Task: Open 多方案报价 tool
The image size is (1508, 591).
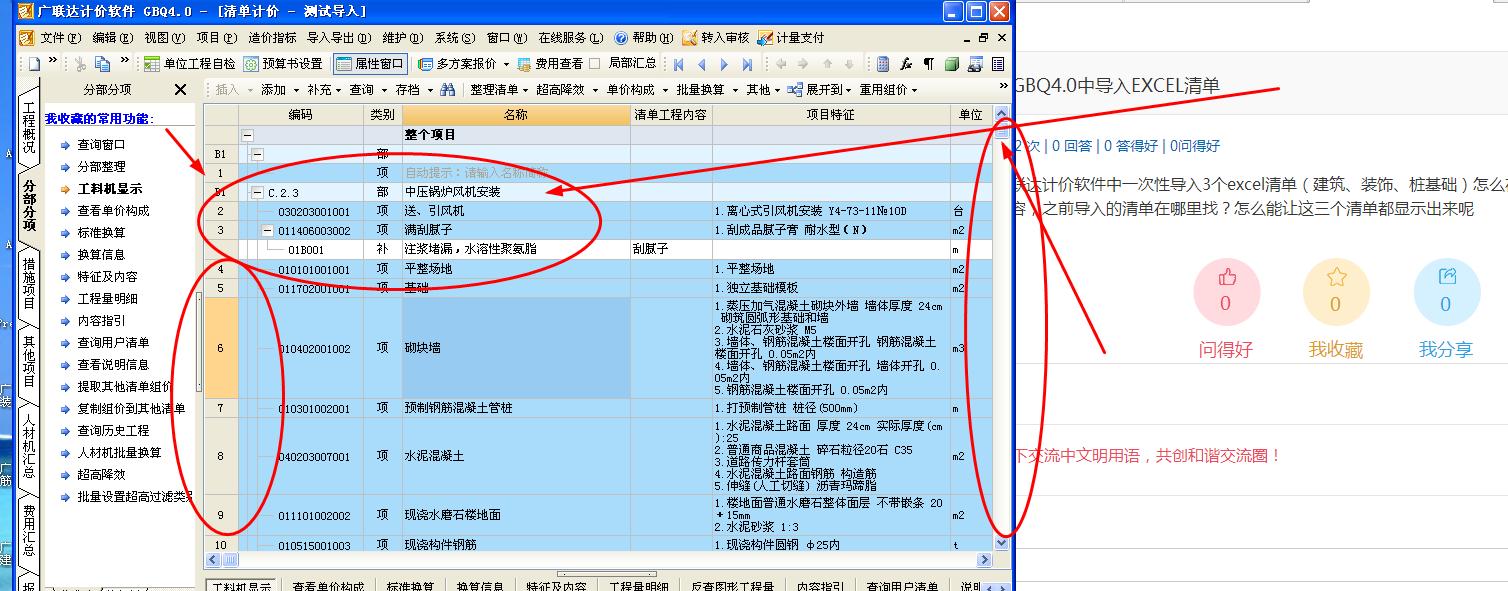Action: click(x=457, y=64)
